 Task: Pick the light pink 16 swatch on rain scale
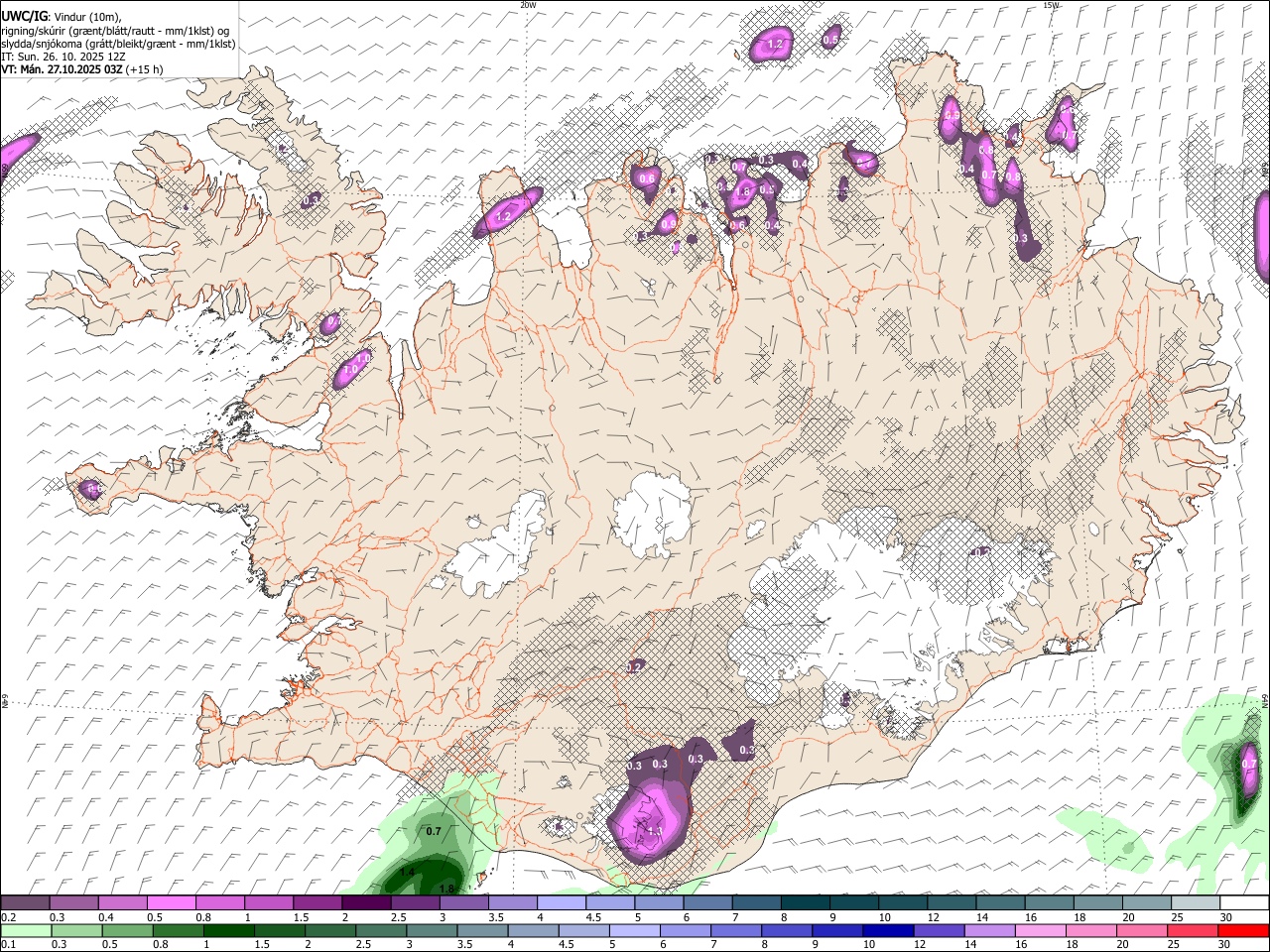point(1040,931)
